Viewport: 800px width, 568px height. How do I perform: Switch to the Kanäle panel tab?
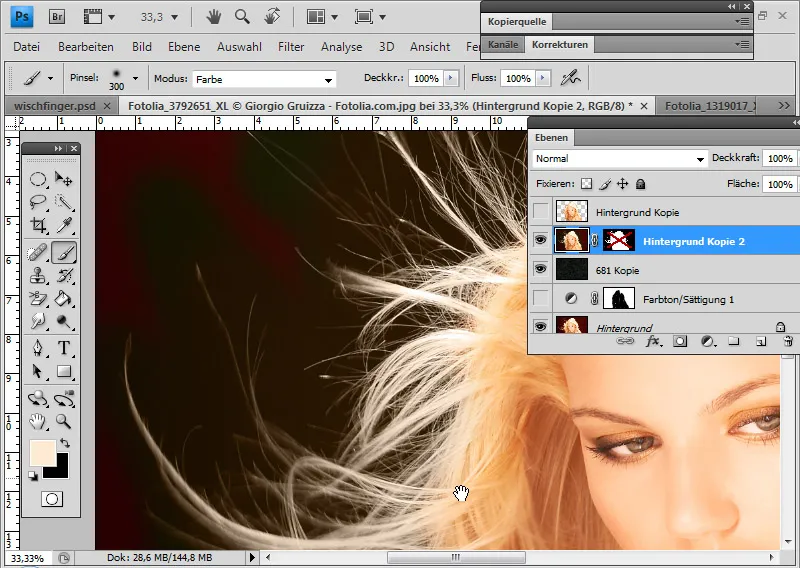click(503, 45)
